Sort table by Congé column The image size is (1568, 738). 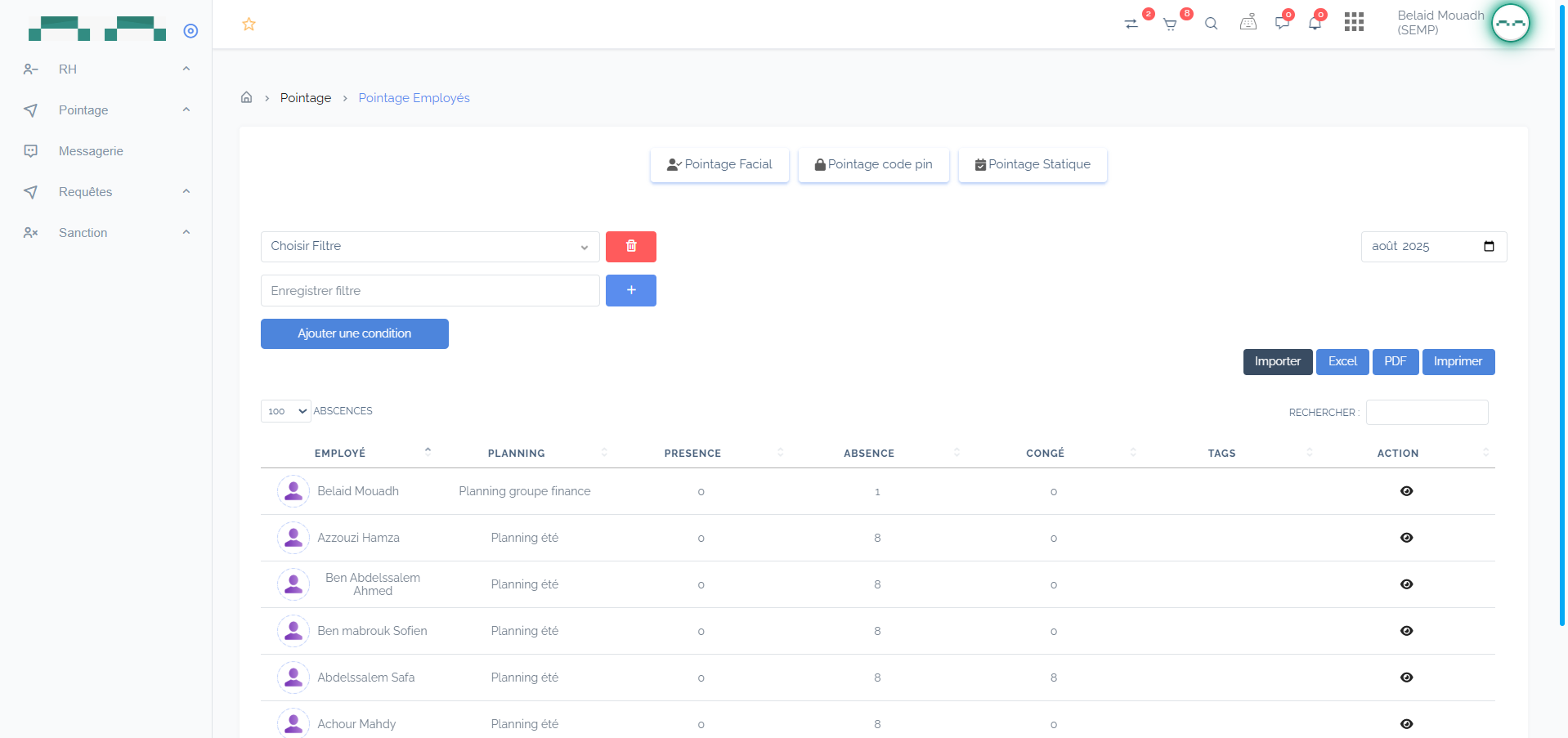[1054, 453]
